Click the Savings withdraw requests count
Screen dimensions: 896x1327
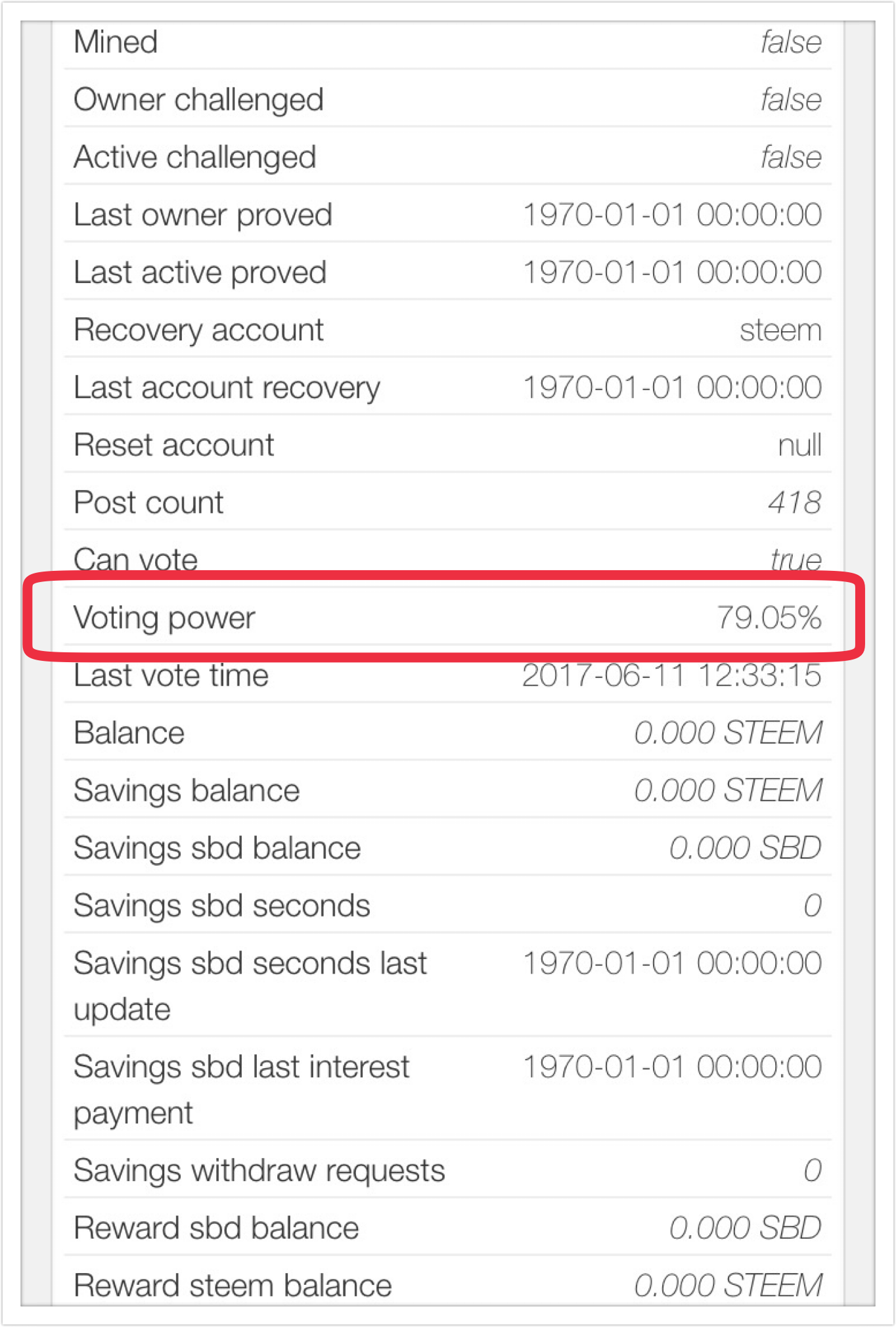pos(813,1170)
